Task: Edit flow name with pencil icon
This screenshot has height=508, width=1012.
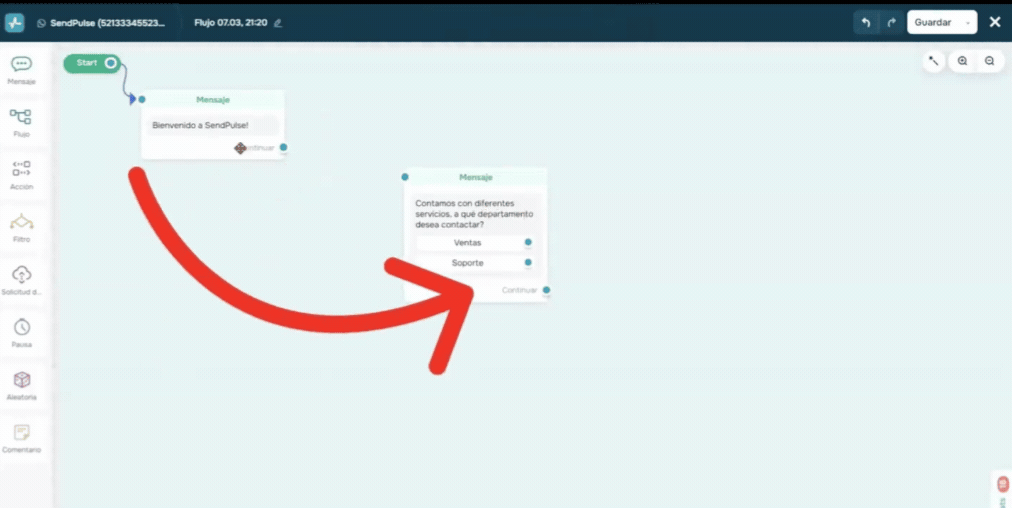Action: pyautogui.click(x=277, y=22)
